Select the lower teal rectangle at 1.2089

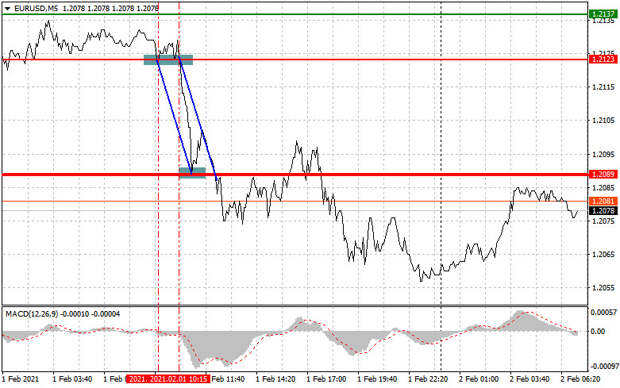[192, 173]
